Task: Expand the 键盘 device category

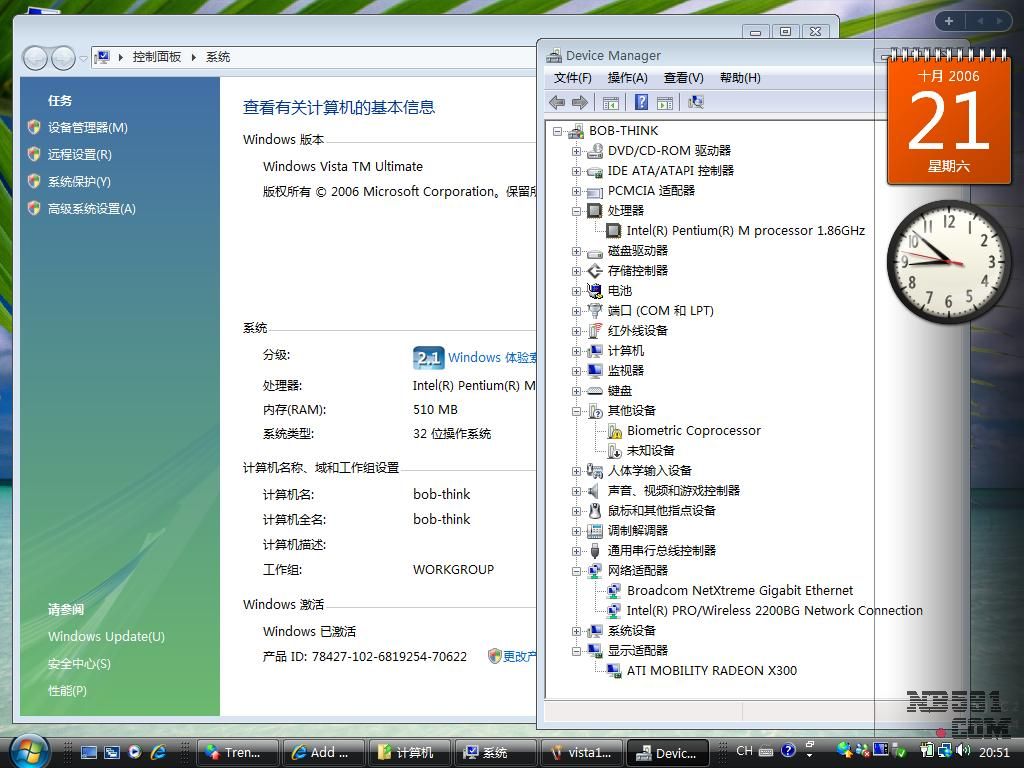Action: coord(576,391)
